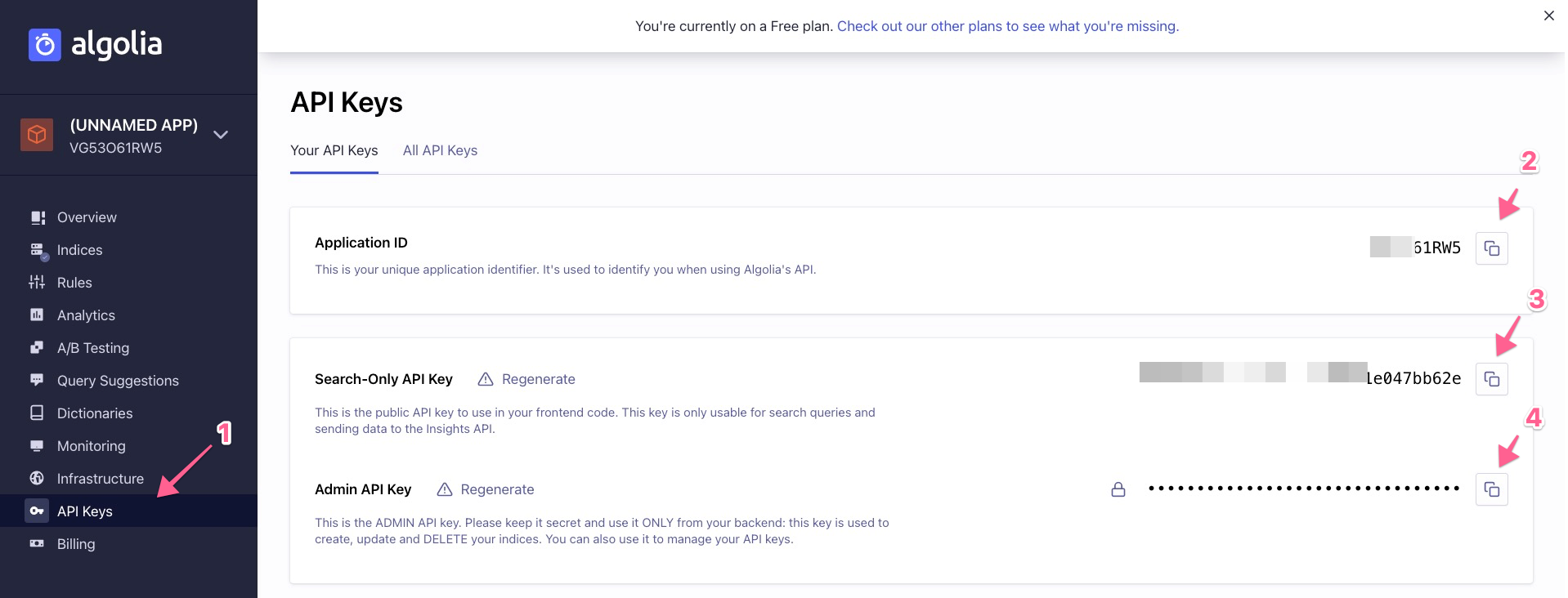Open Rules sliders icon in sidebar
The image size is (1568, 598).
(x=37, y=283)
